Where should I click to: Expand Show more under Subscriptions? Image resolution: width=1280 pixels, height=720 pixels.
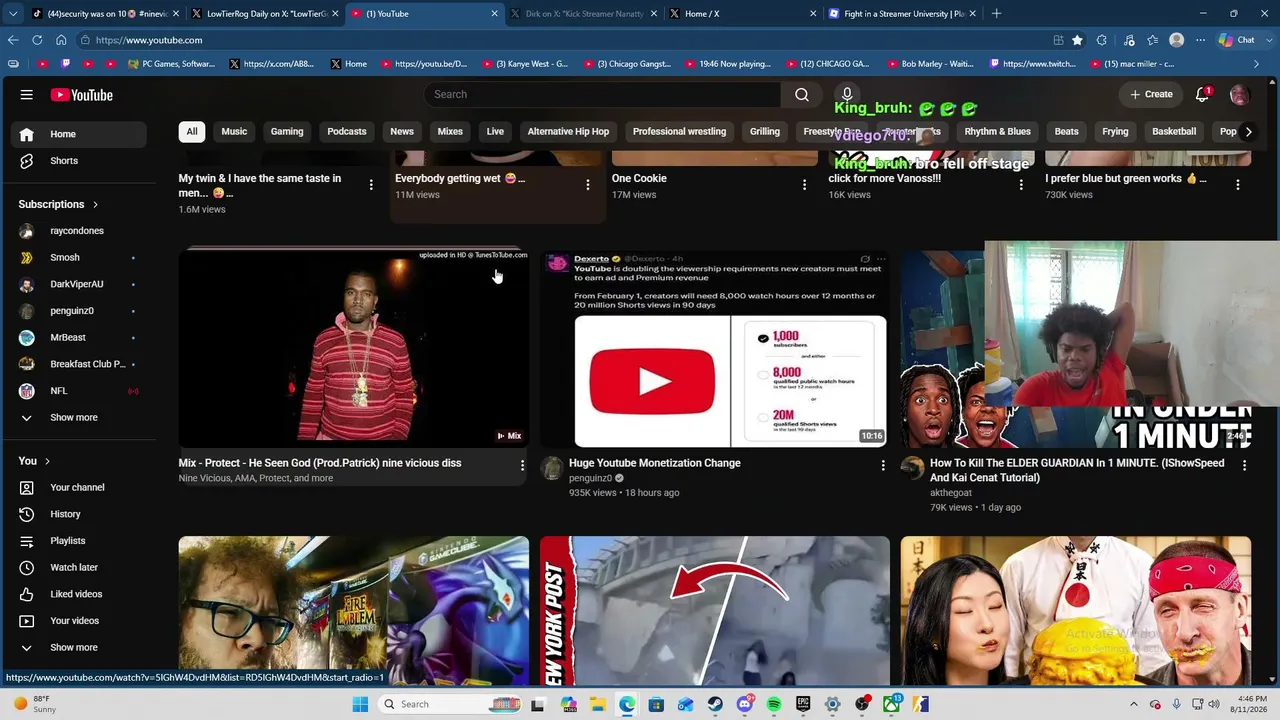pyautogui.click(x=78, y=417)
